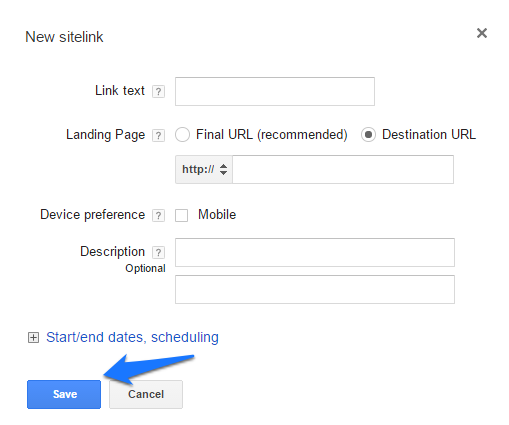Open Start/end dates, scheduling link

(x=132, y=337)
